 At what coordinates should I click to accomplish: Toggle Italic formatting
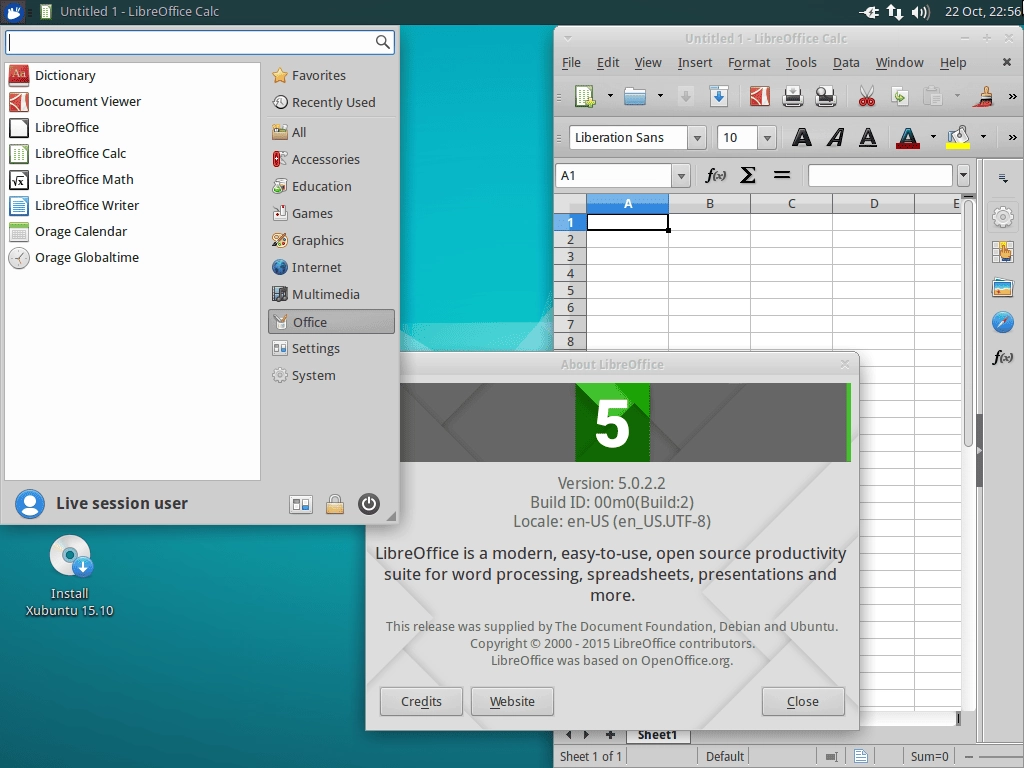tap(835, 137)
